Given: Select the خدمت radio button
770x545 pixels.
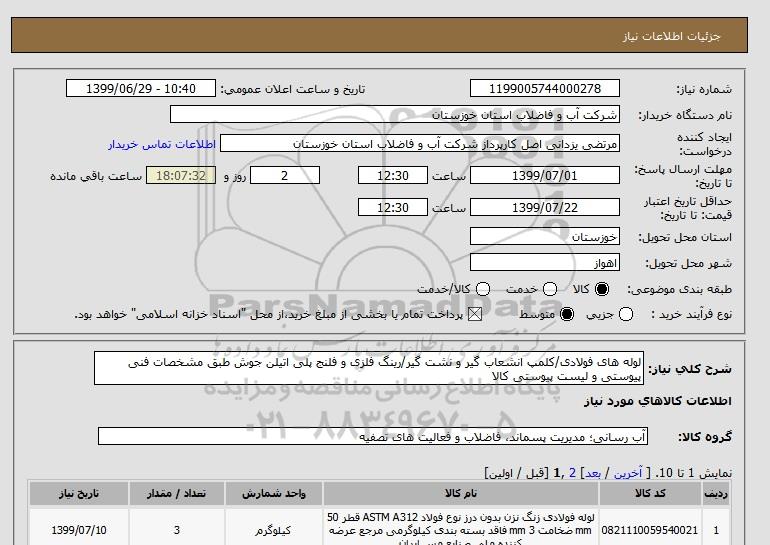Looking at the screenshot, I should click(x=550, y=289).
